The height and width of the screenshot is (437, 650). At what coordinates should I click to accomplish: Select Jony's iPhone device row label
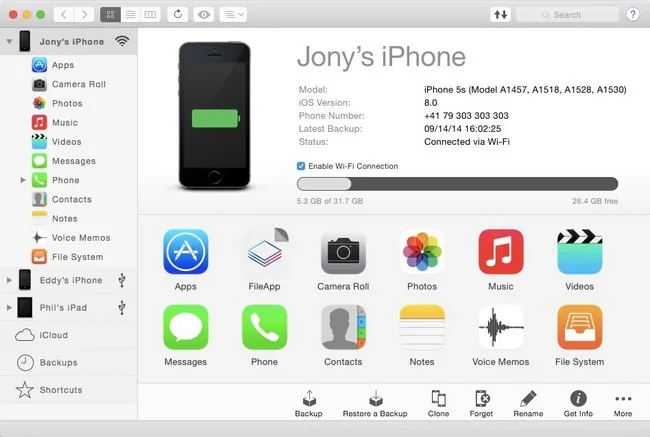[72, 42]
